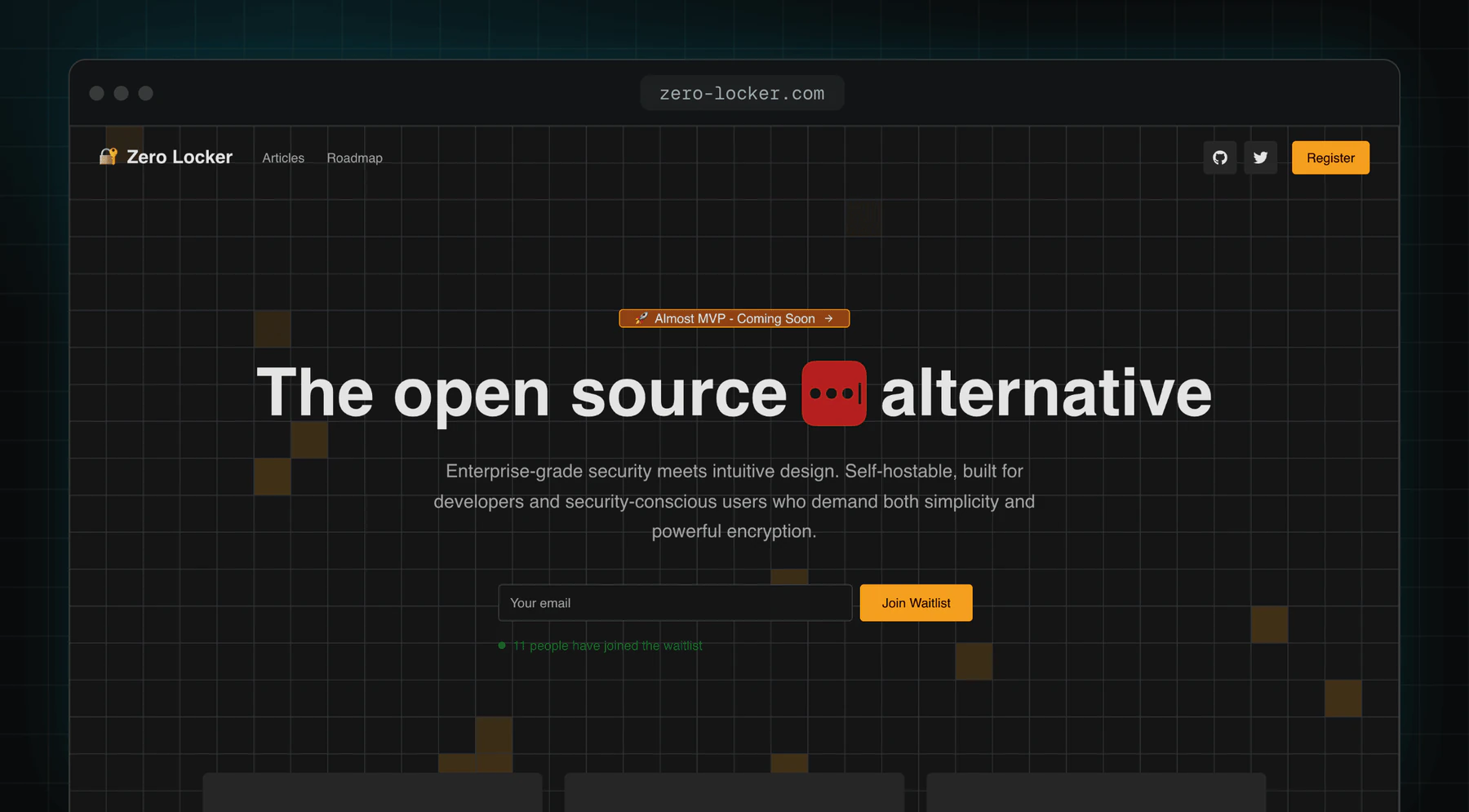Screen dimensions: 1469x812
Task: Click the first gray window dot
Action: tap(96, 93)
